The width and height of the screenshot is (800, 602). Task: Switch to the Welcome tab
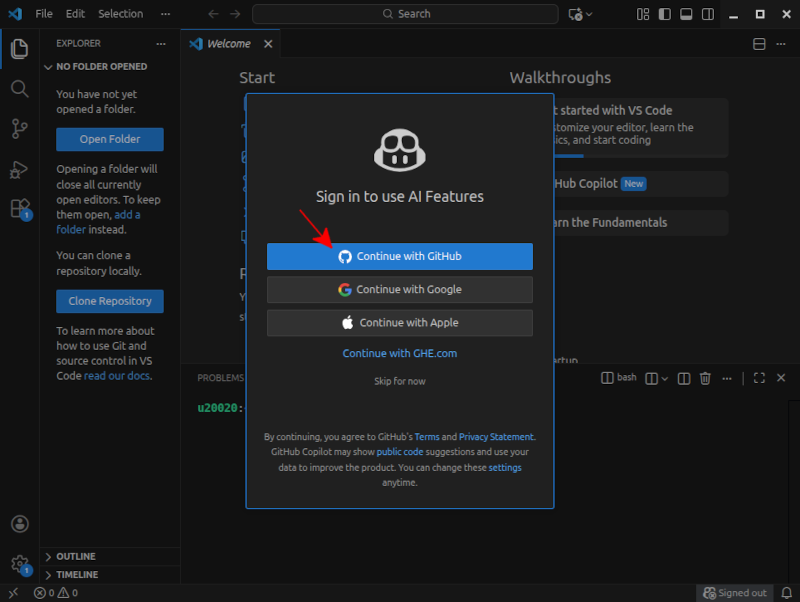click(228, 44)
